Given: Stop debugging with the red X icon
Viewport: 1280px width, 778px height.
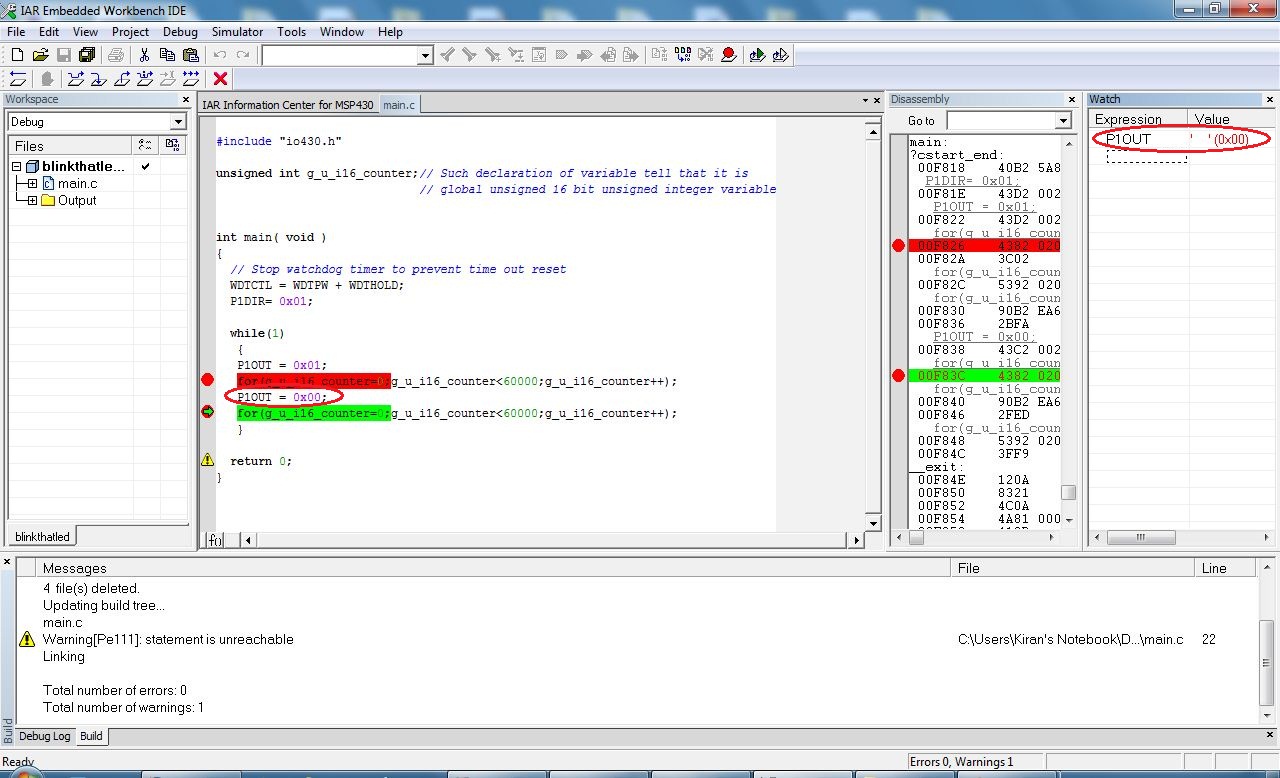Looking at the screenshot, I should (221, 79).
